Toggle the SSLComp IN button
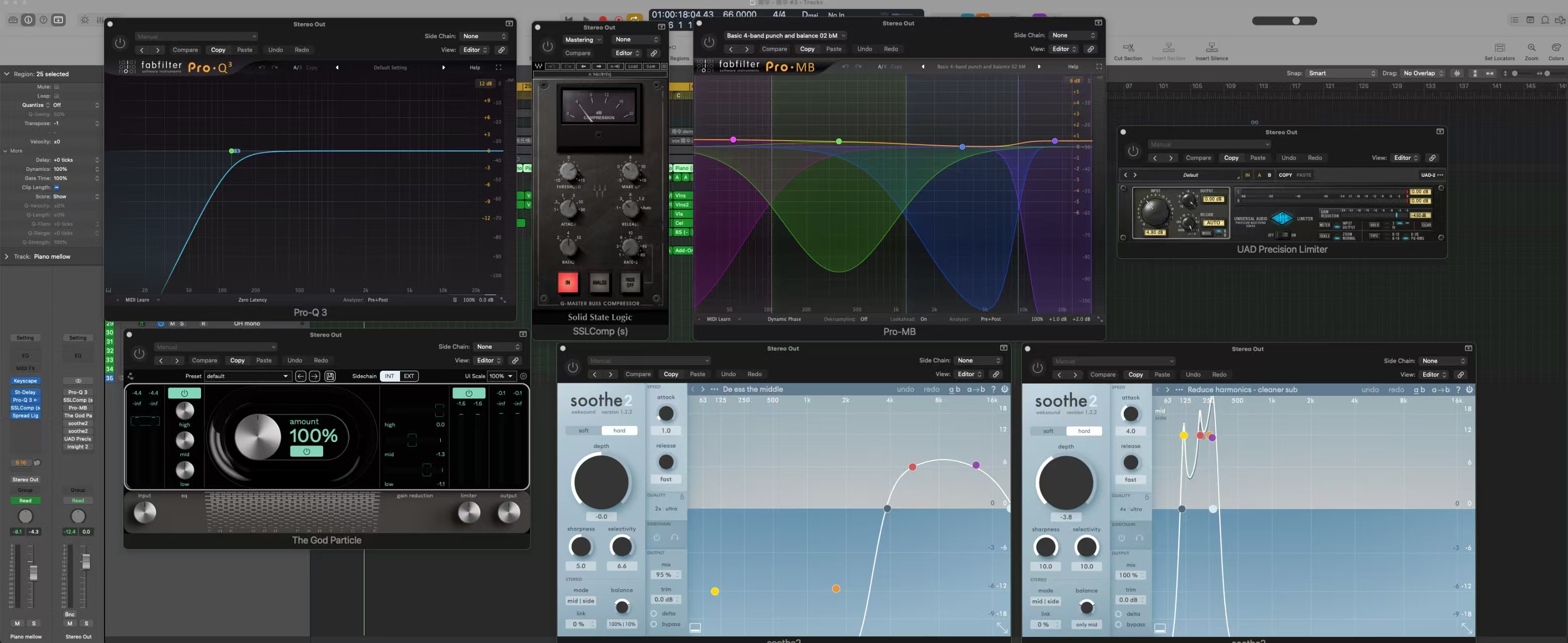This screenshot has width=1568, height=643. coord(567,282)
